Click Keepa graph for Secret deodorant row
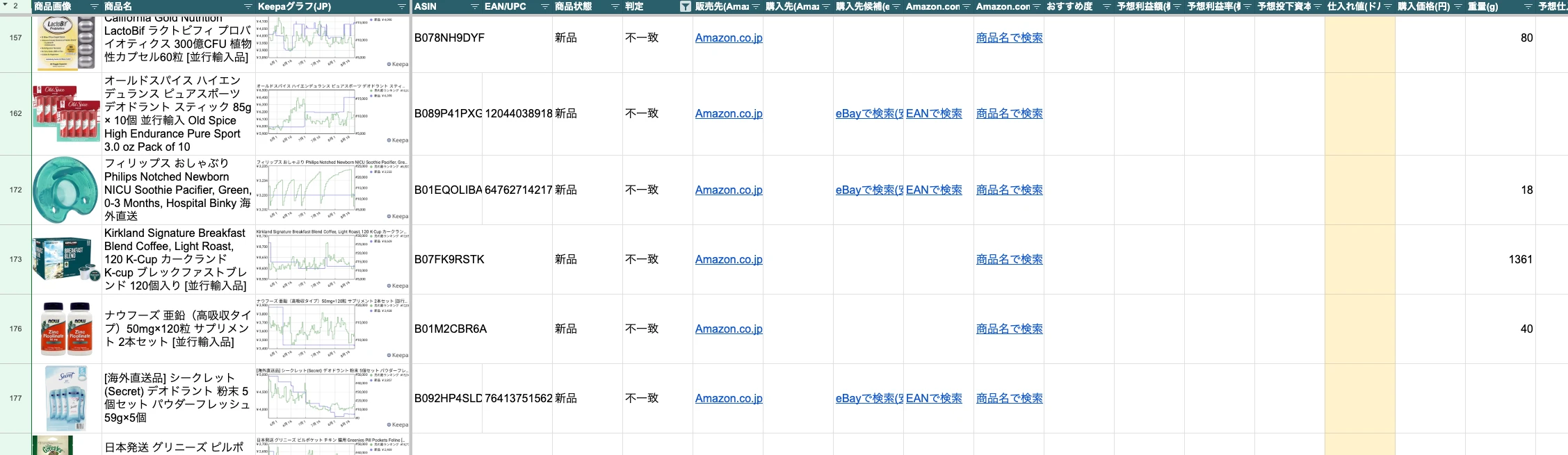The image size is (1568, 455). pyautogui.click(x=332, y=398)
